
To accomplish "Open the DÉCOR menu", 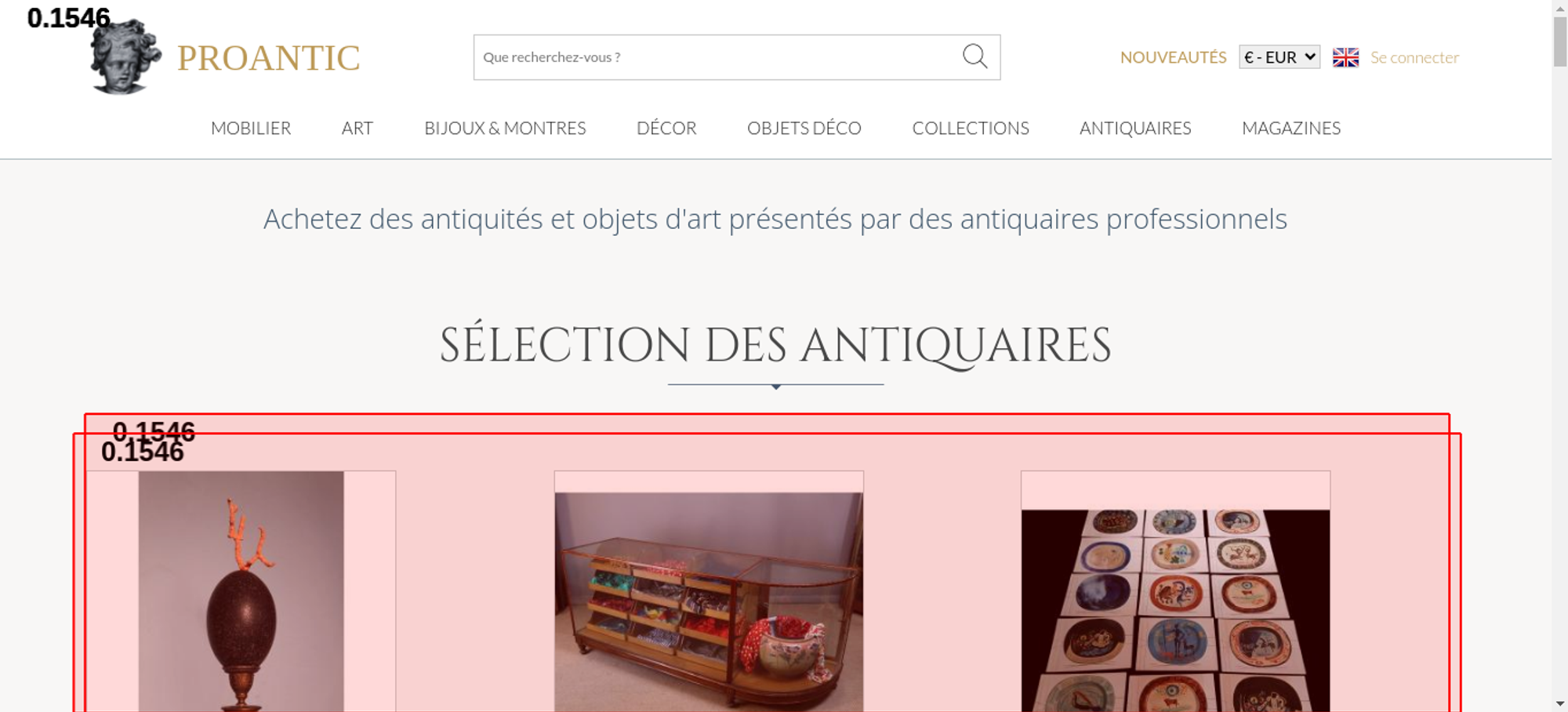I will coord(666,128).
